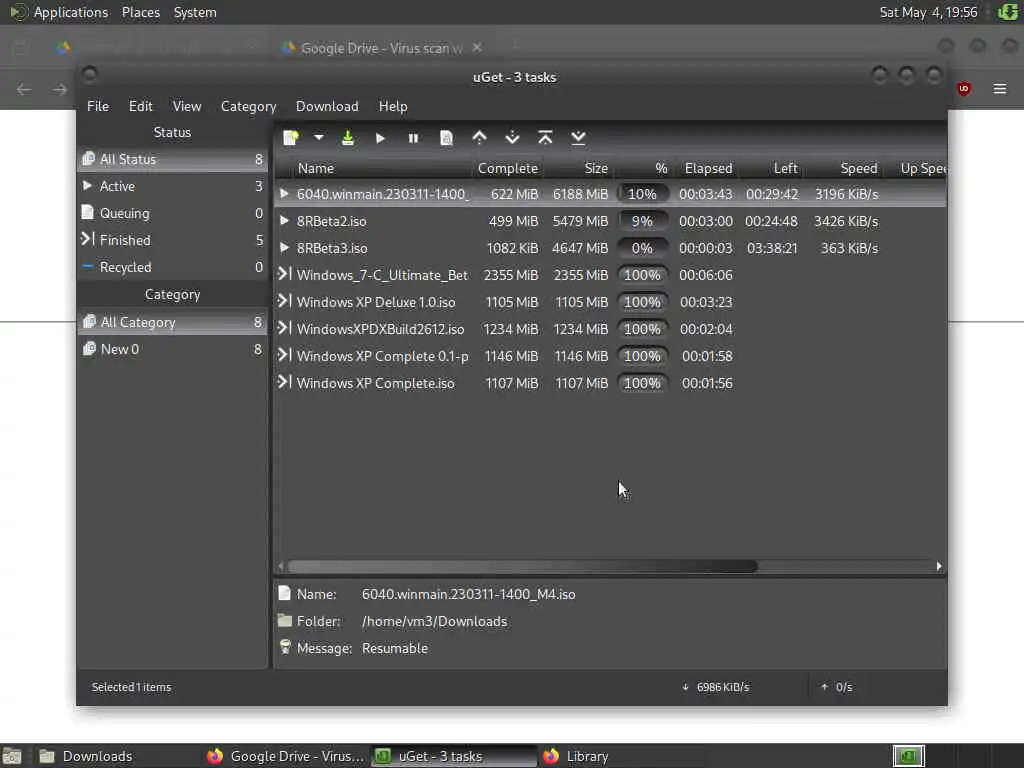
Task: Select Windows XP Deluxe 1.0.iso row
Action: point(610,302)
